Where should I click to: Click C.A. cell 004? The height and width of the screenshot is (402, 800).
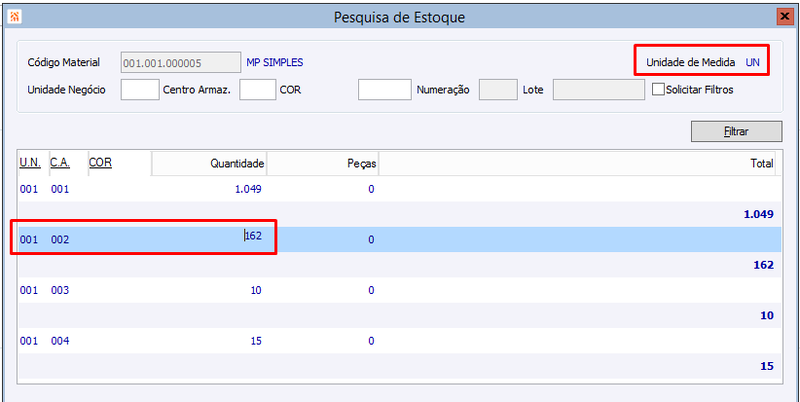click(60, 341)
